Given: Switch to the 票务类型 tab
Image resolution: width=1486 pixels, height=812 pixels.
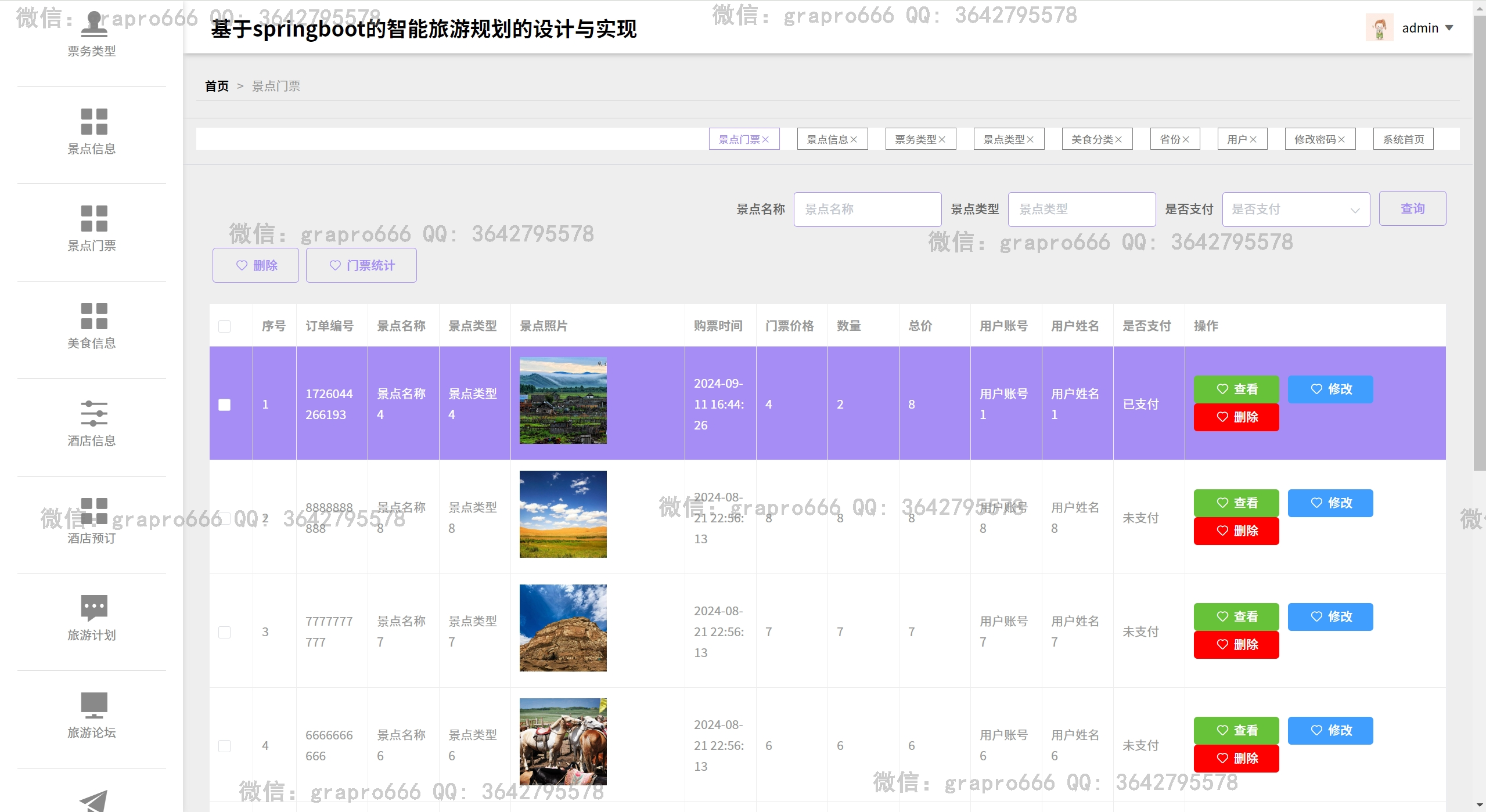Looking at the screenshot, I should [915, 140].
